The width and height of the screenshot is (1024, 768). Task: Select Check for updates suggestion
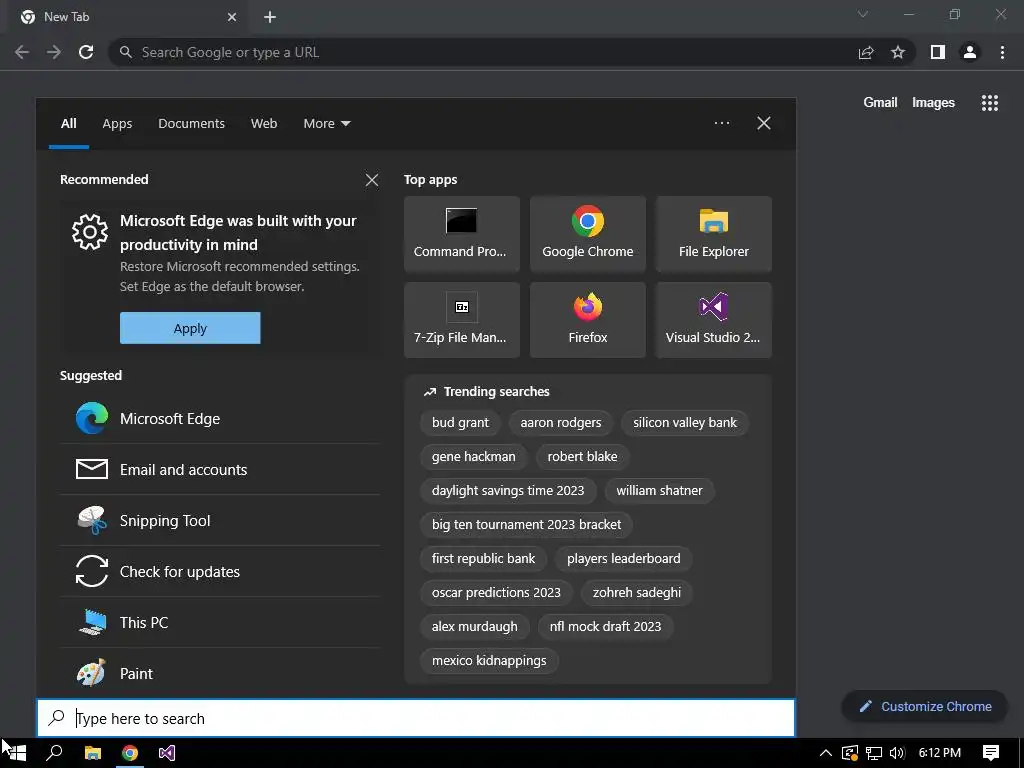pyautogui.click(x=220, y=571)
